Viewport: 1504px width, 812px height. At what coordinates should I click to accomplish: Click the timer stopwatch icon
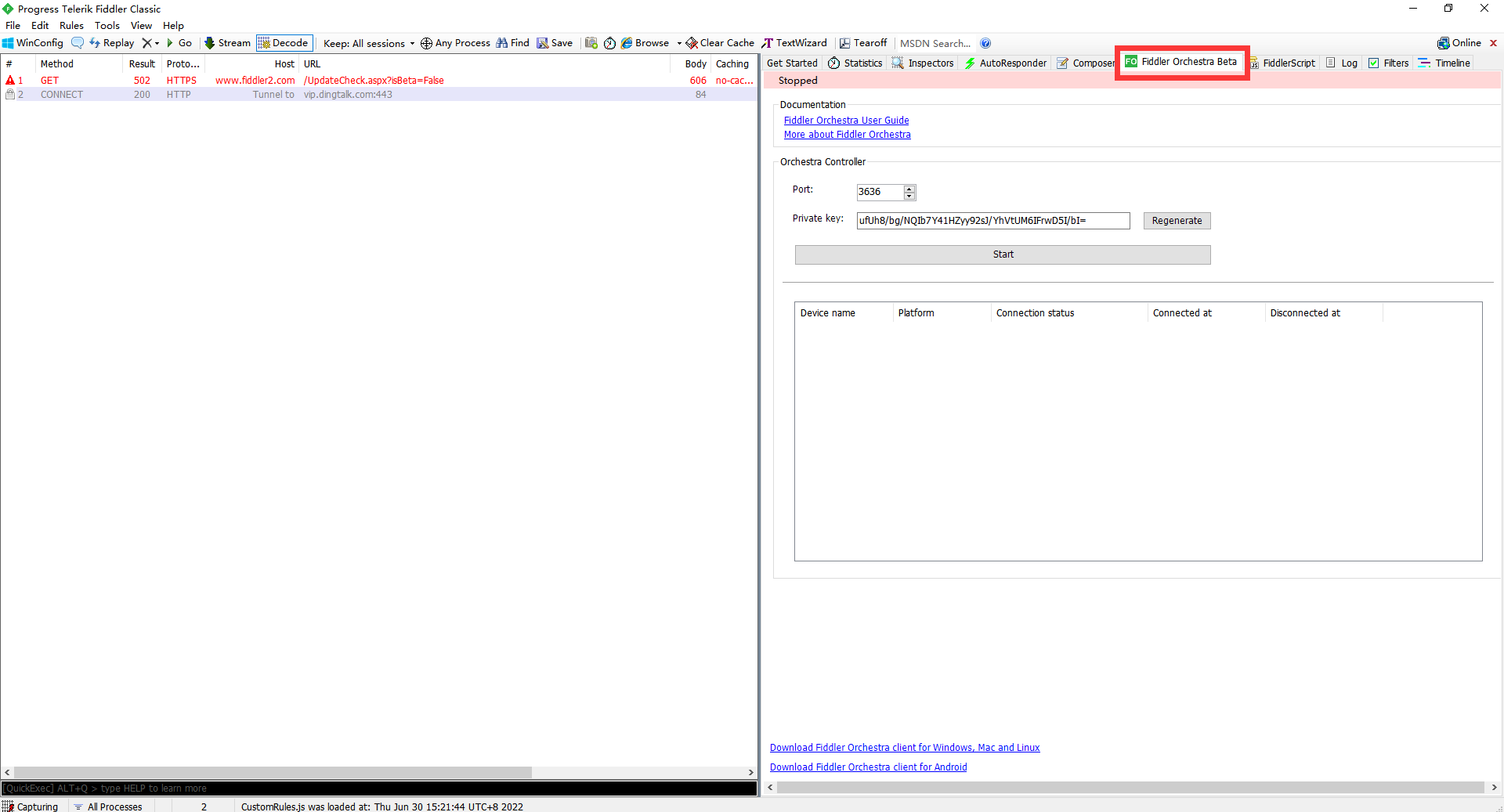(x=609, y=43)
